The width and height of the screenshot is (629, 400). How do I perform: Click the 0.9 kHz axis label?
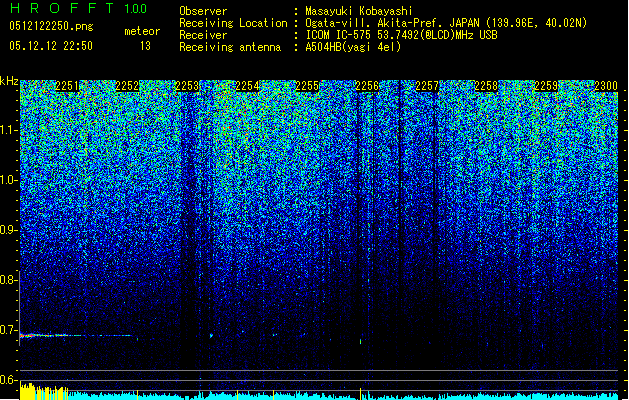(8, 230)
